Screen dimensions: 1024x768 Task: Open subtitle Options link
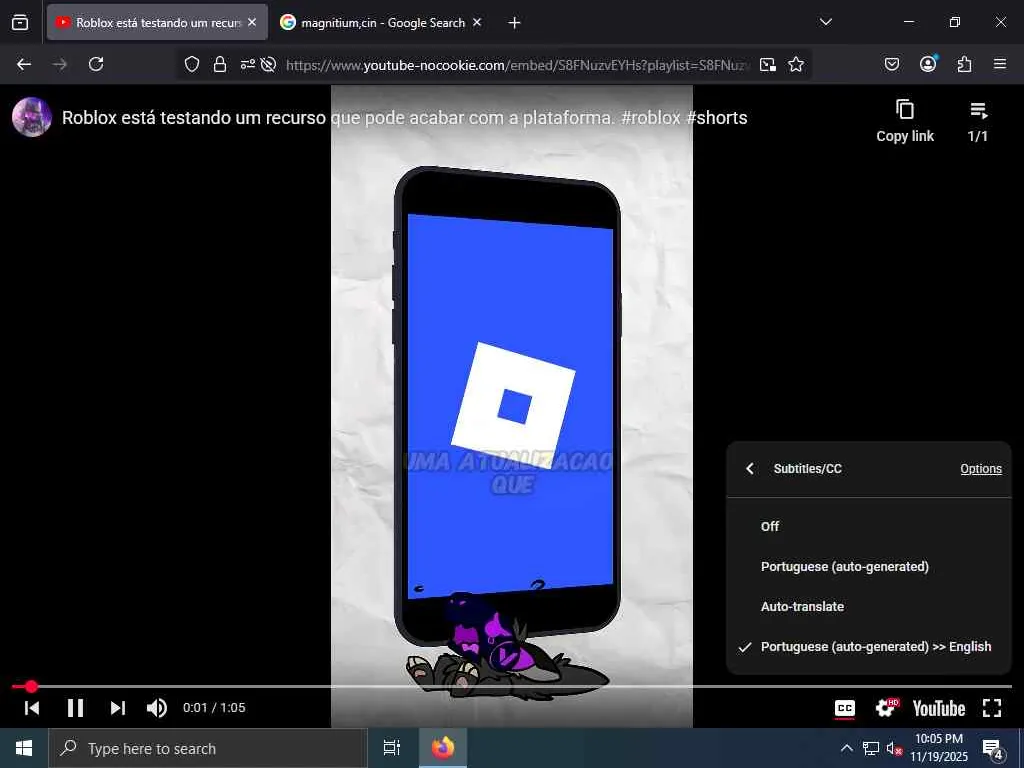[981, 469]
